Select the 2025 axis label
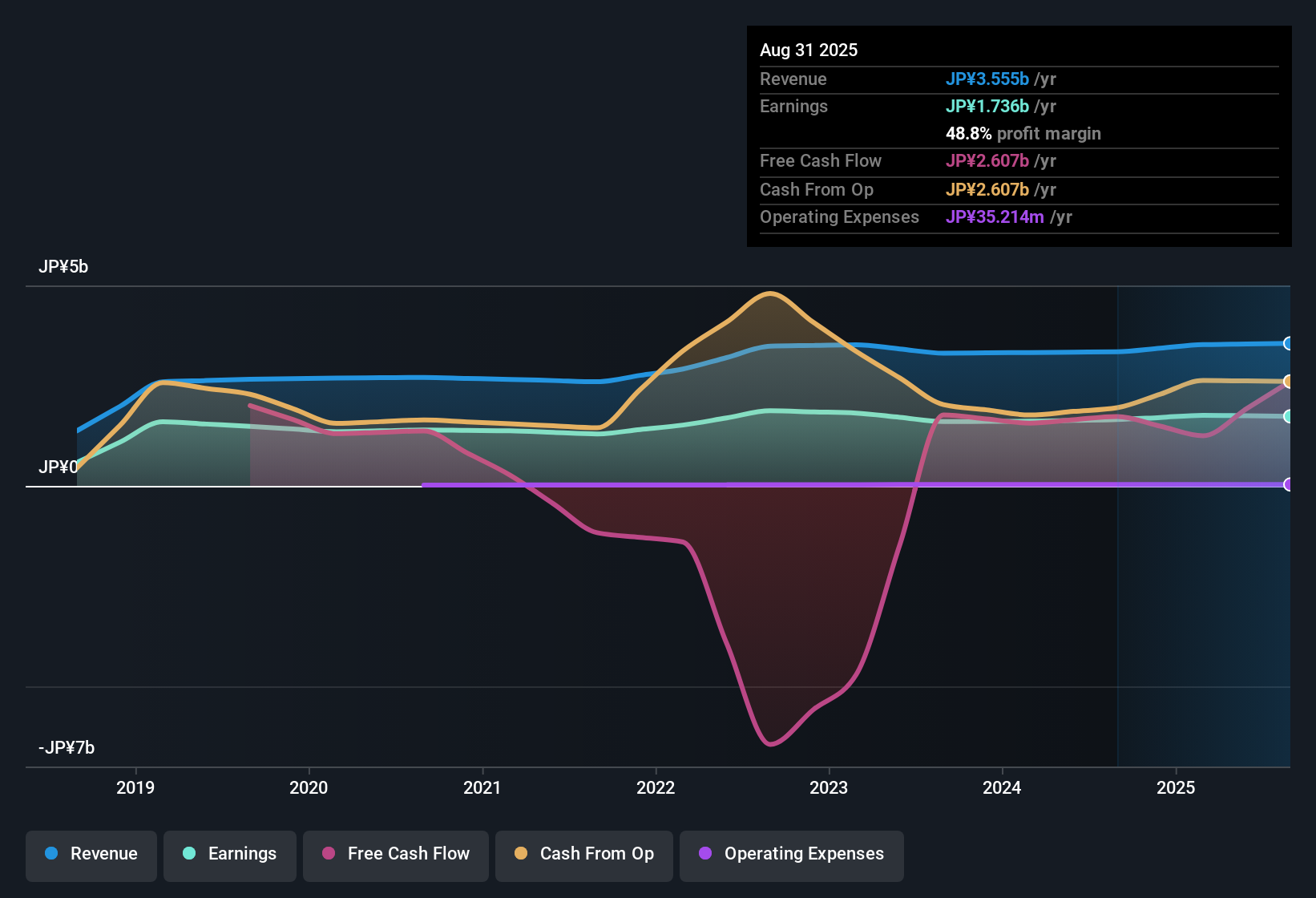Viewport: 1316px width, 898px height. point(1176,788)
